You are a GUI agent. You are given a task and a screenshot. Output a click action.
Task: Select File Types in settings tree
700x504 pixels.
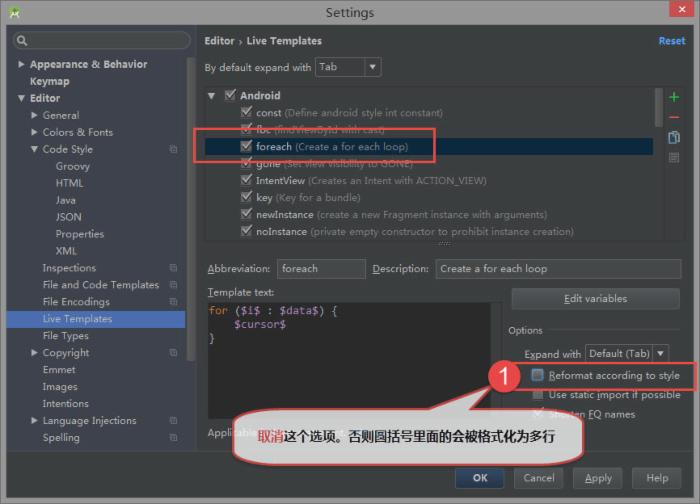[x=66, y=336]
